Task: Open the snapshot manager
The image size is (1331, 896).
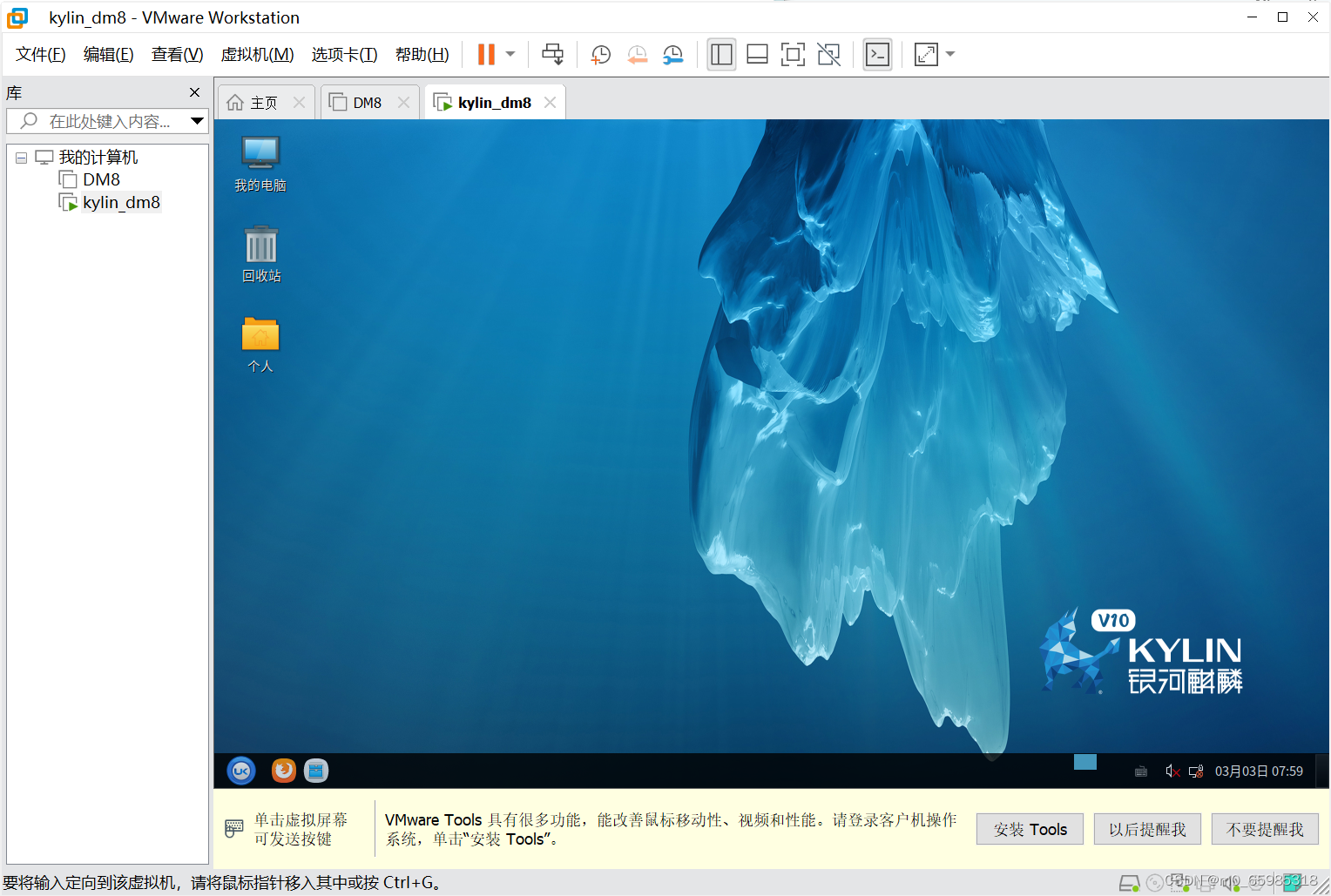Action: [x=673, y=54]
